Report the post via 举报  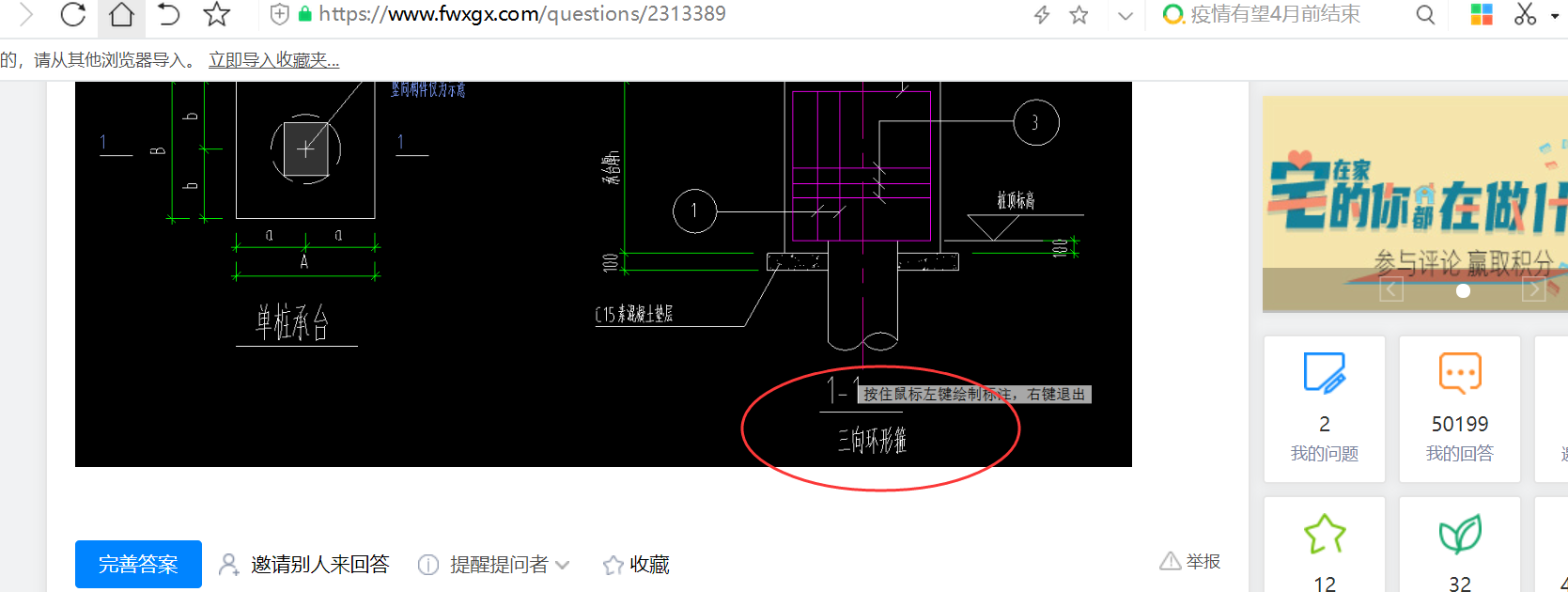pyautogui.click(x=1190, y=561)
